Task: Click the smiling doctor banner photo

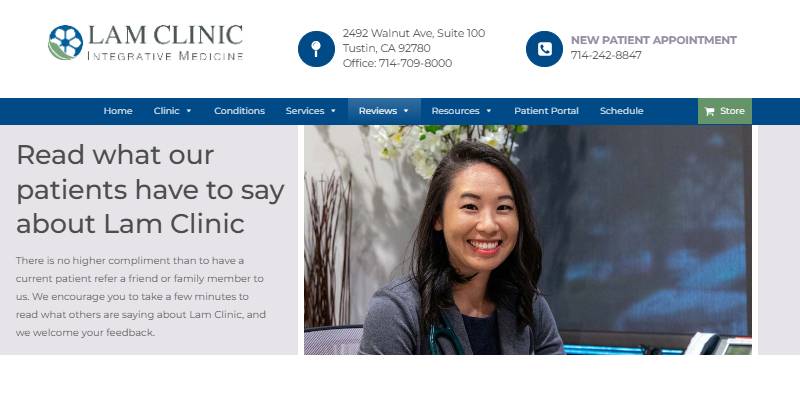Action: point(528,240)
